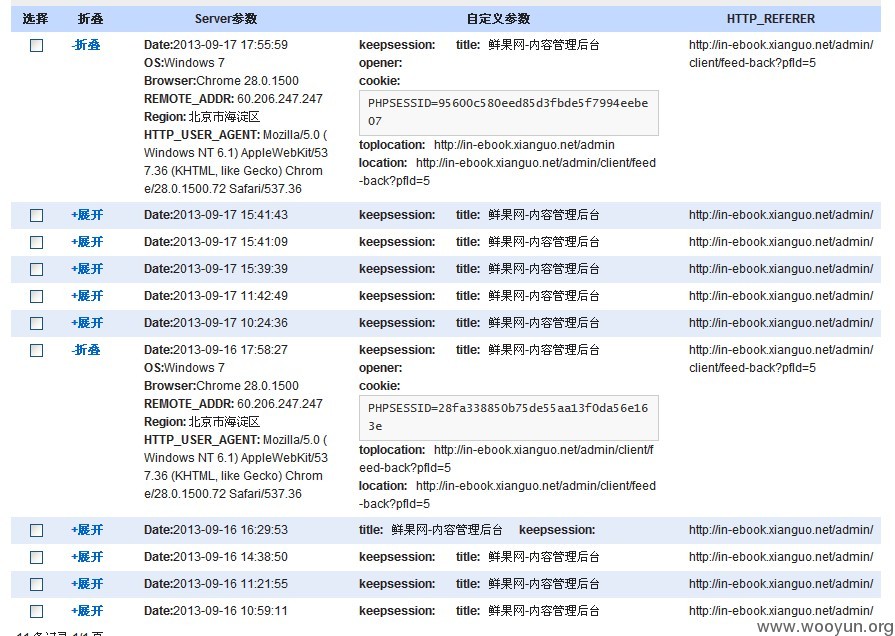Click the 选择 column header
895x636 pixels.
pos(35,19)
